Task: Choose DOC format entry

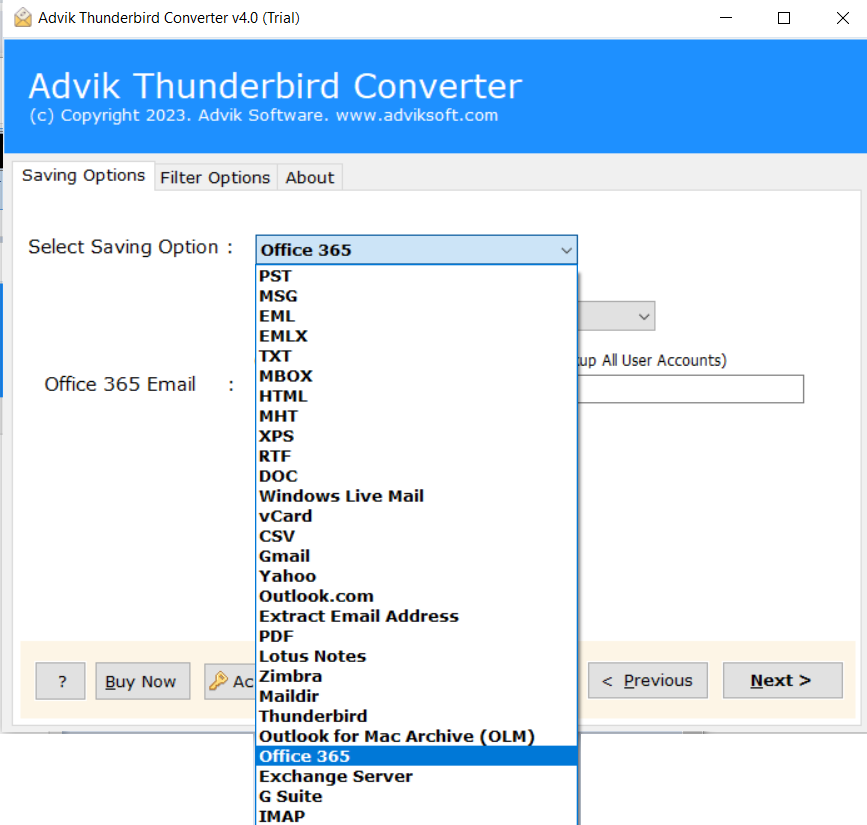Action: [416, 476]
